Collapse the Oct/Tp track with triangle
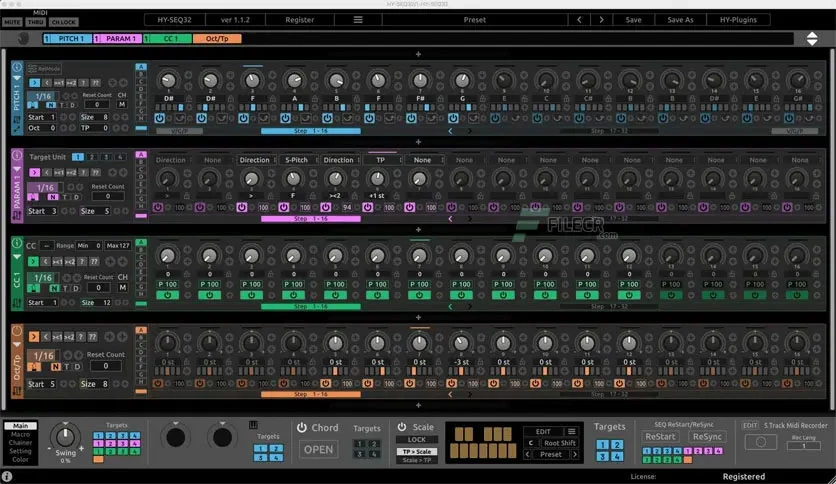 [x=17, y=344]
